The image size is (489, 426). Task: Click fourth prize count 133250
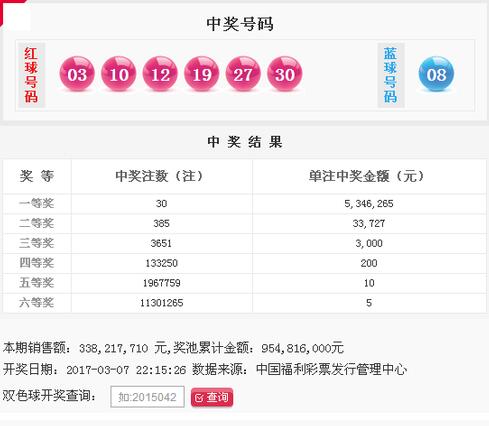161,263
